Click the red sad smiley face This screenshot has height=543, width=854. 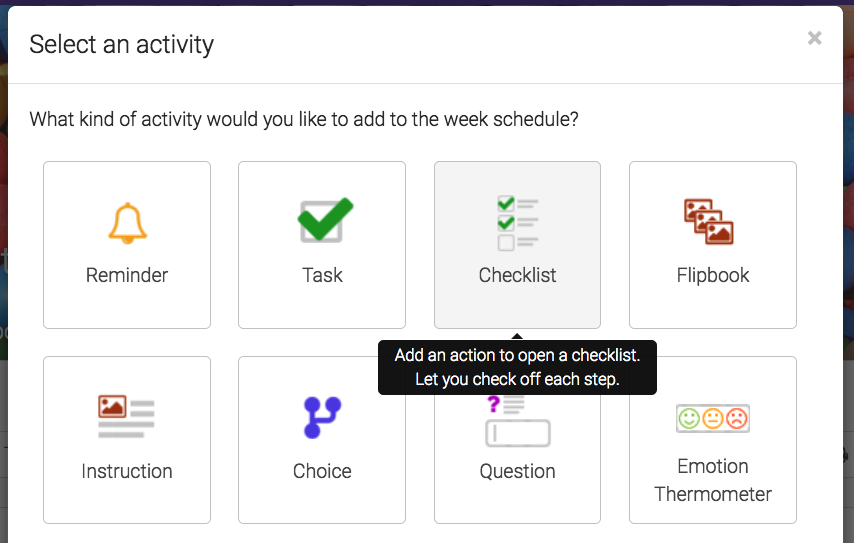point(737,418)
